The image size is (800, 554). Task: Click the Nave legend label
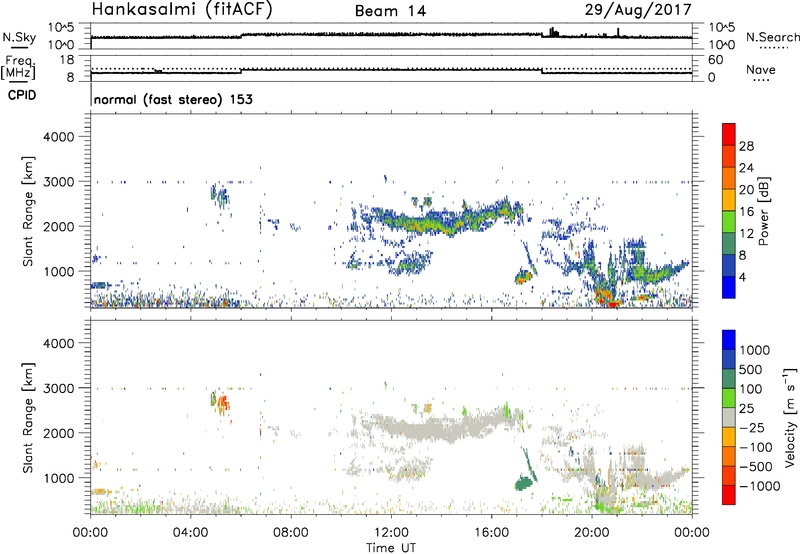pos(761,70)
